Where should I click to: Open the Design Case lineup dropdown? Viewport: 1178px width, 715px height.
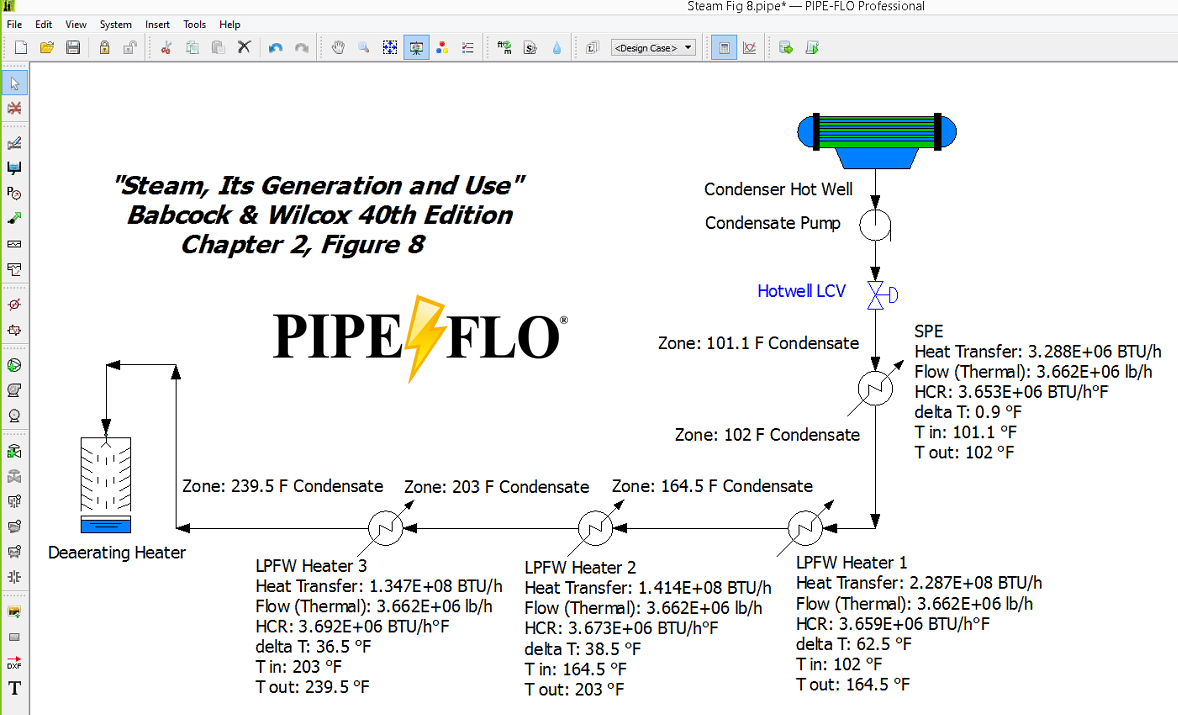tap(653, 47)
